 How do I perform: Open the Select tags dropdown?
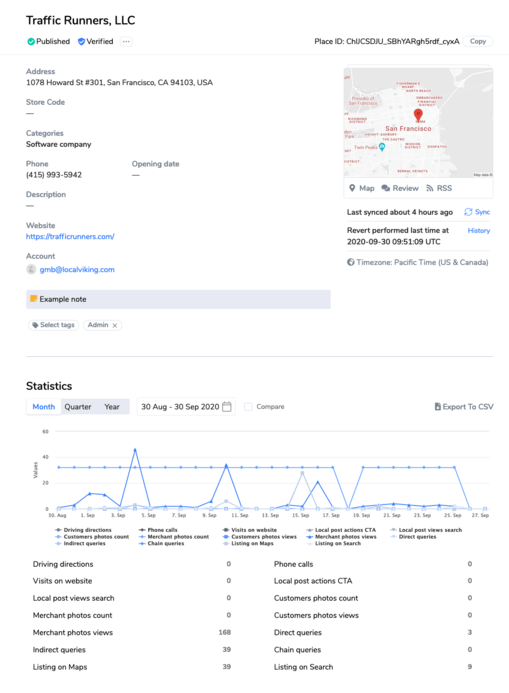(x=53, y=325)
